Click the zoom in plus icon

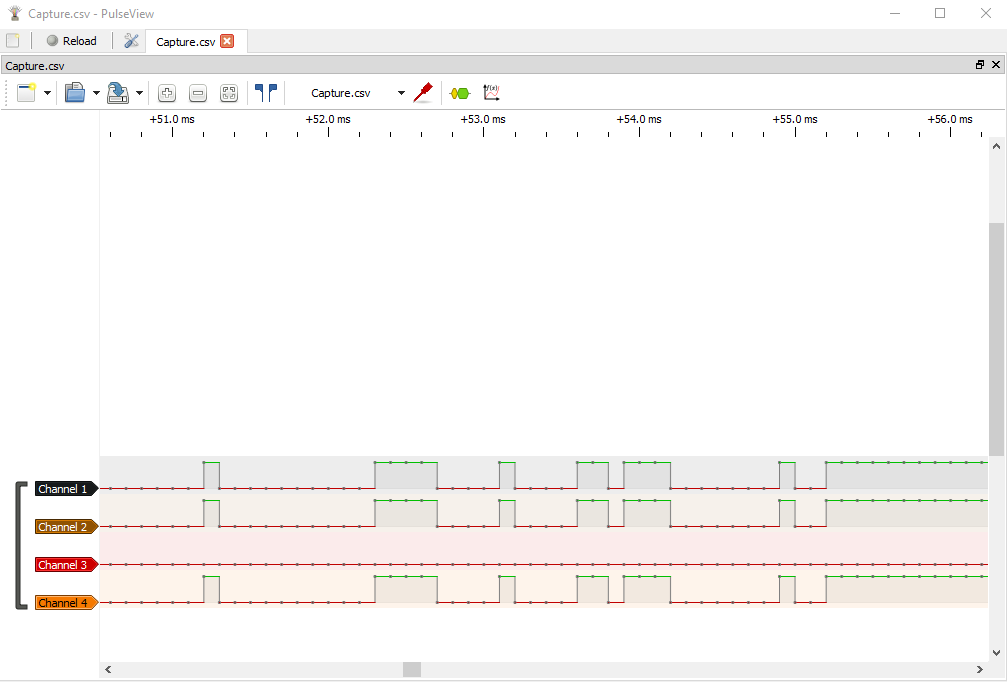[167, 93]
